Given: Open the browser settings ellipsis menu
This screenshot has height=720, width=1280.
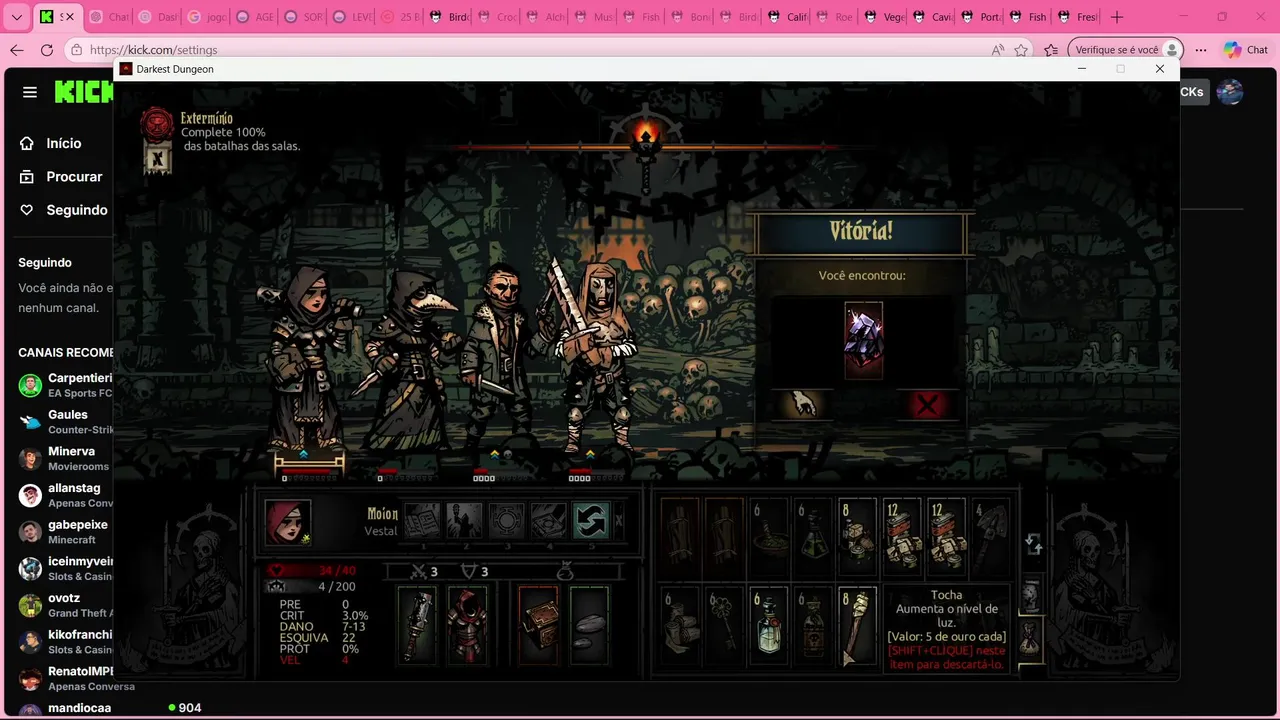Looking at the screenshot, I should 1201,50.
